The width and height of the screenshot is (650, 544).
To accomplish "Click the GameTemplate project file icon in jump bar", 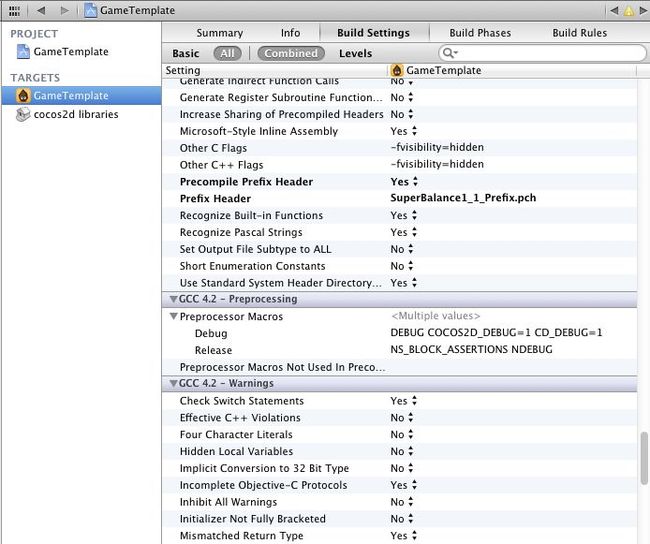I will click(x=91, y=10).
